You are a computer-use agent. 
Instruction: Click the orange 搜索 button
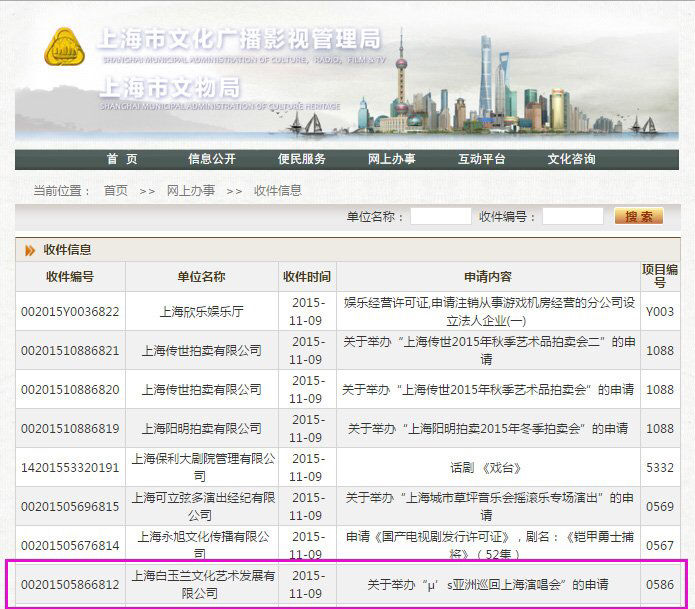pyautogui.click(x=639, y=216)
